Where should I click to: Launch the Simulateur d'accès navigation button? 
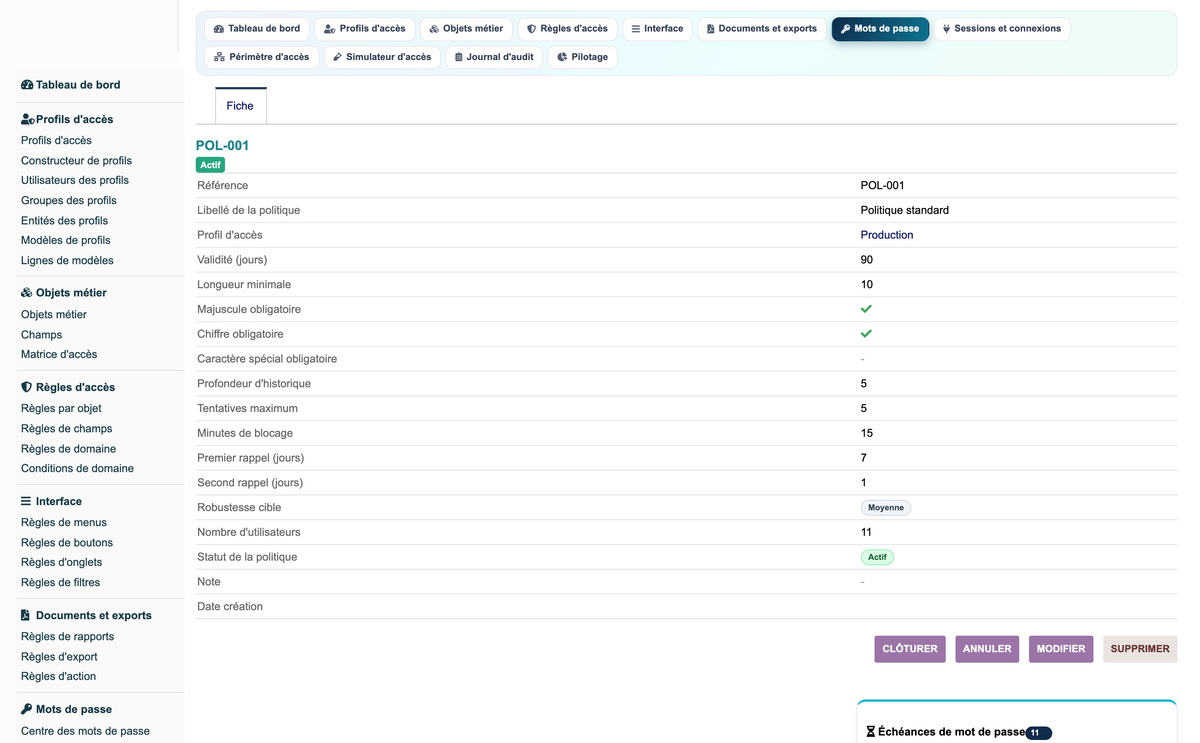tap(382, 57)
